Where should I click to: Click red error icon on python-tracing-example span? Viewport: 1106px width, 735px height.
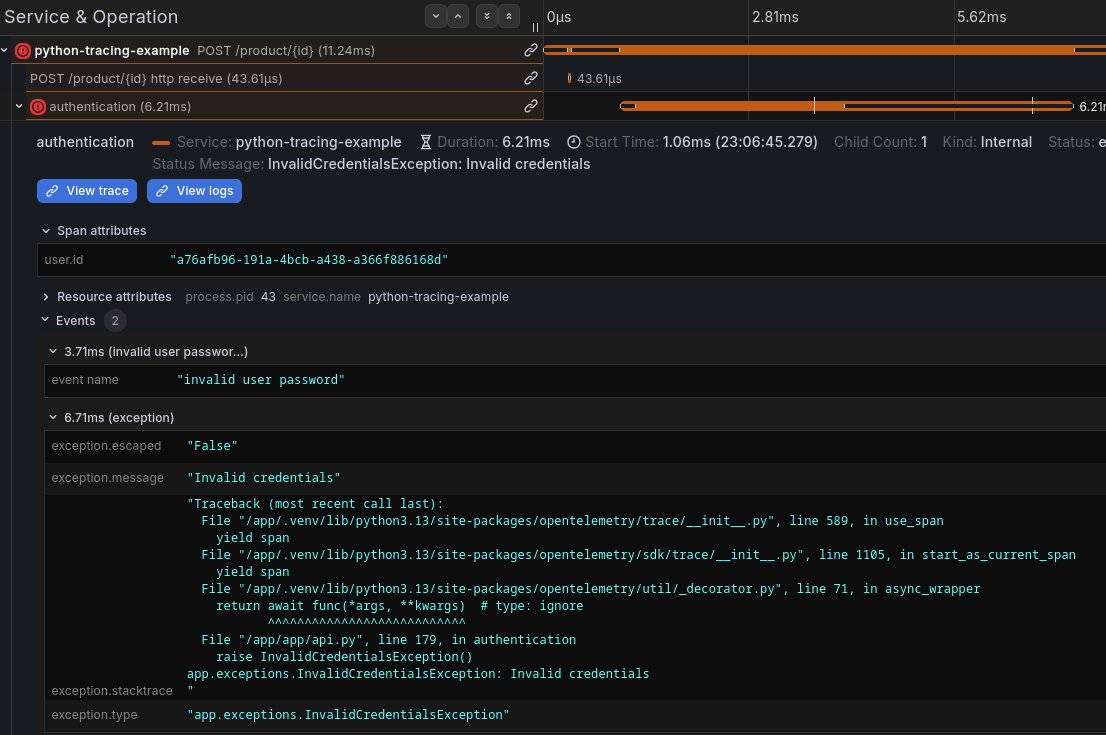(x=23, y=51)
